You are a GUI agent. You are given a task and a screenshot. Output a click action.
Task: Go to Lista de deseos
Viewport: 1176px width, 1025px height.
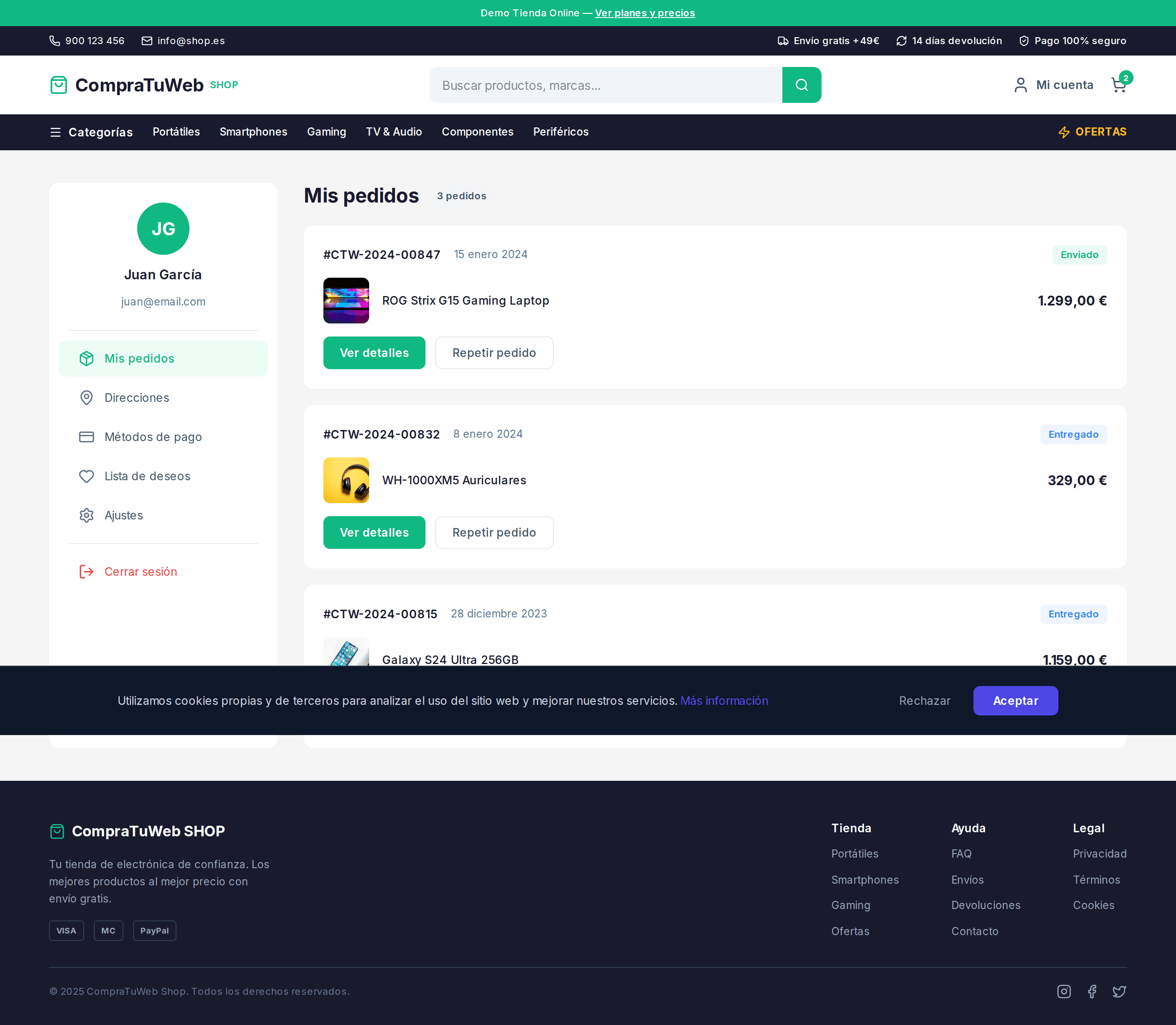pos(147,476)
